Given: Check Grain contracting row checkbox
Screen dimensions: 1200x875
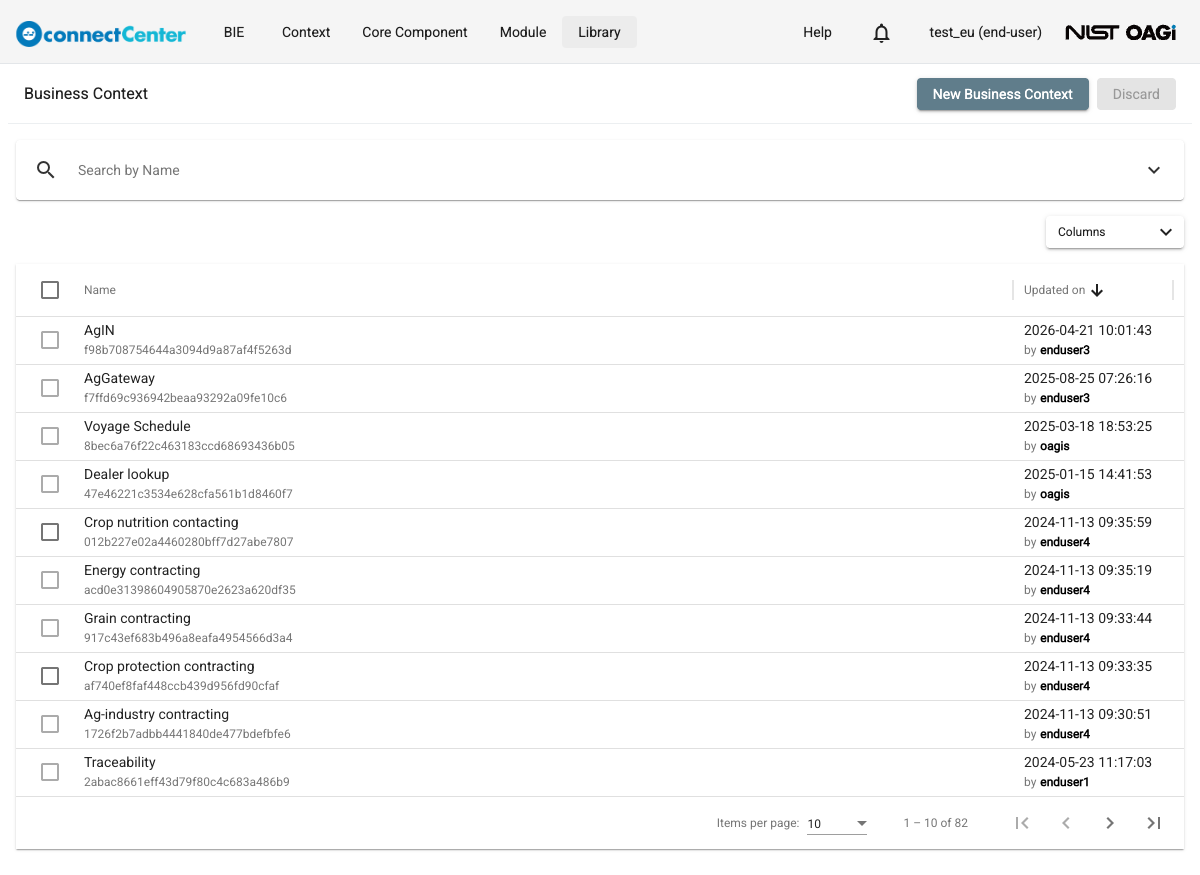Looking at the screenshot, I should (x=50, y=628).
